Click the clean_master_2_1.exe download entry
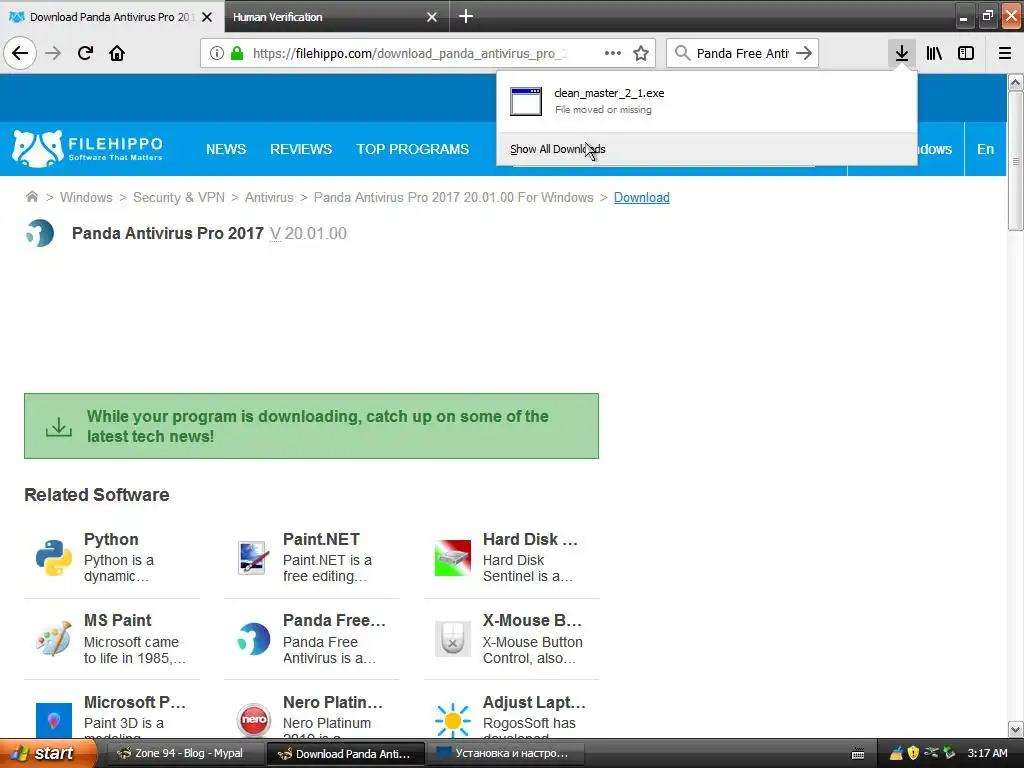1024x768 pixels. point(707,101)
